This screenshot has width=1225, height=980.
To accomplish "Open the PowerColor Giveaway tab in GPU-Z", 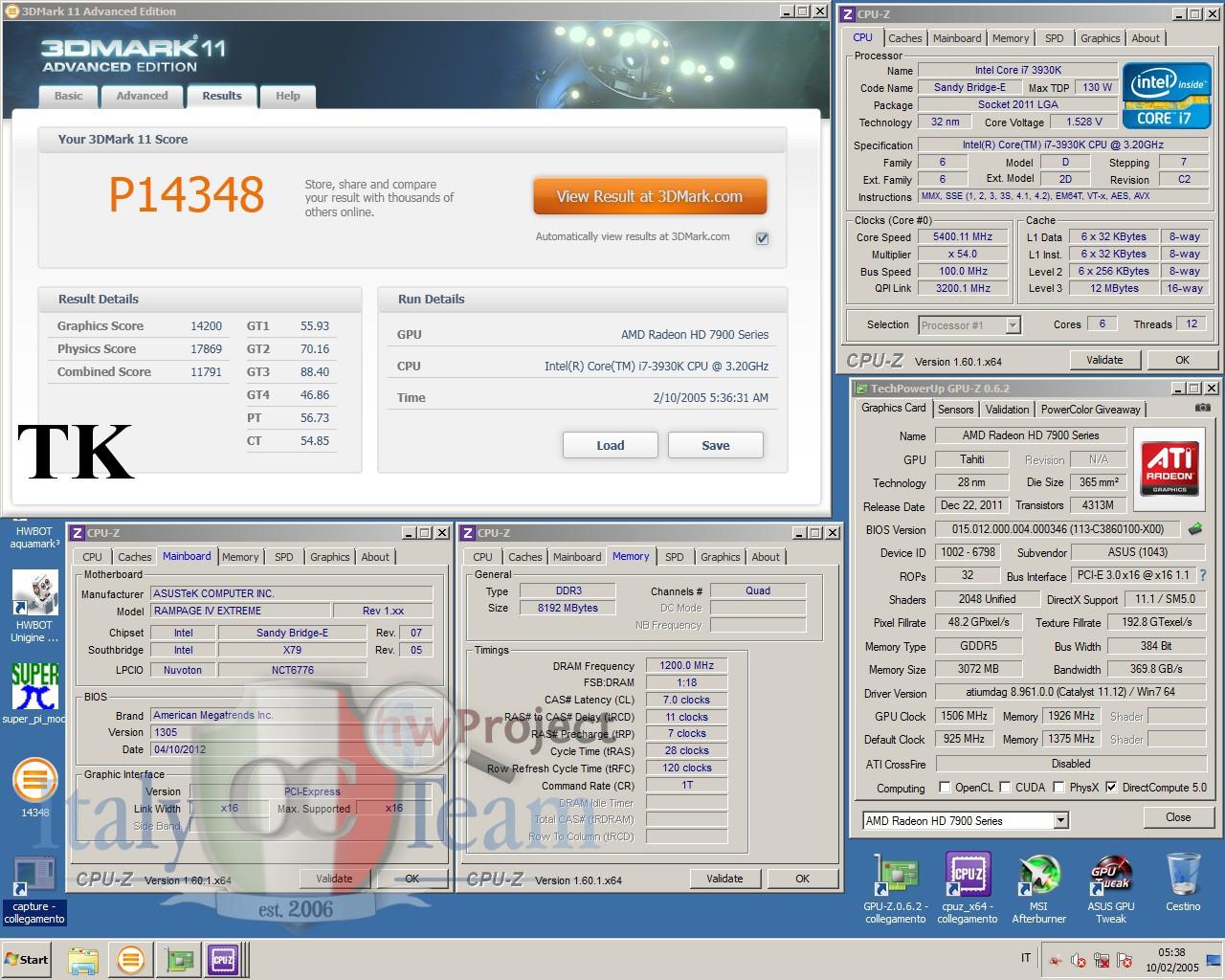I will coord(1090,409).
